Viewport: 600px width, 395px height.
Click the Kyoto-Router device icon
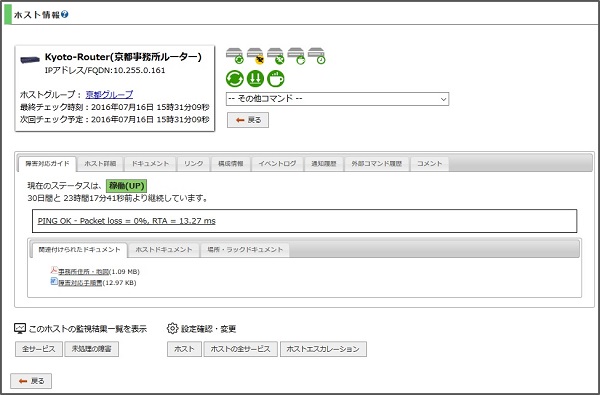[x=30, y=60]
